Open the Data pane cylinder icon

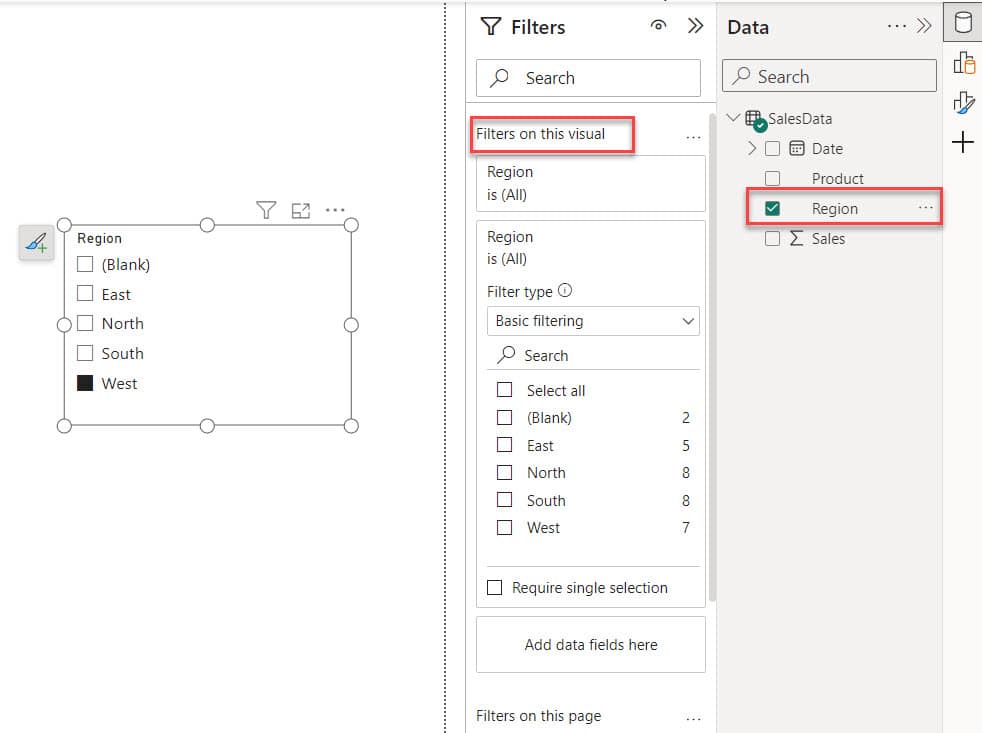[963, 23]
